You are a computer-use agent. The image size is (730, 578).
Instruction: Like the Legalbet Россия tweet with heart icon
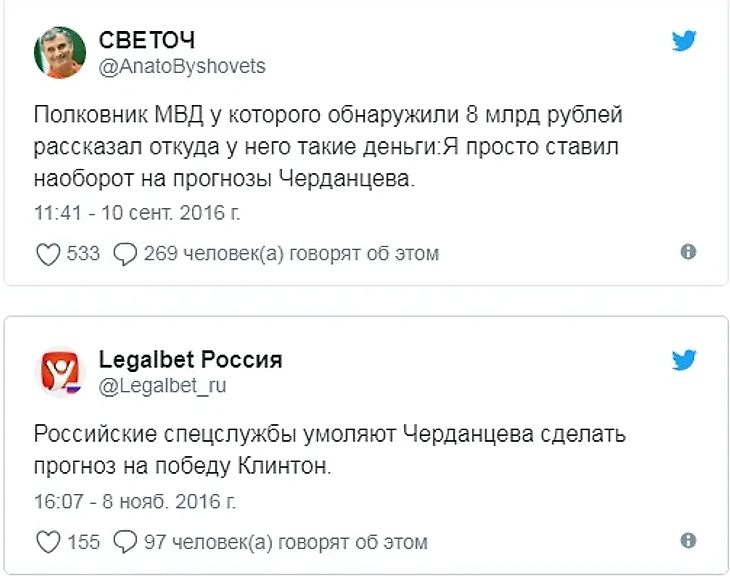48,542
